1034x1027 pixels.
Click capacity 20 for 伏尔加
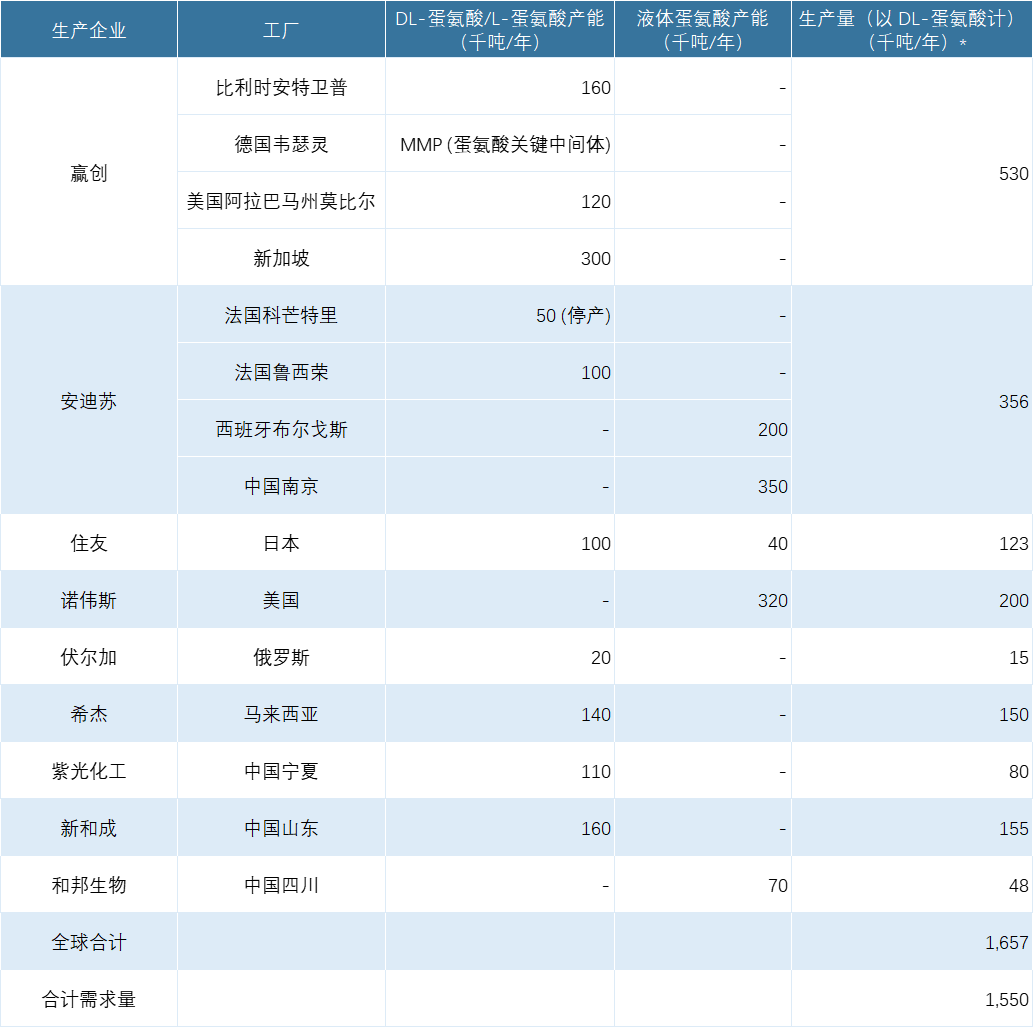click(x=500, y=657)
